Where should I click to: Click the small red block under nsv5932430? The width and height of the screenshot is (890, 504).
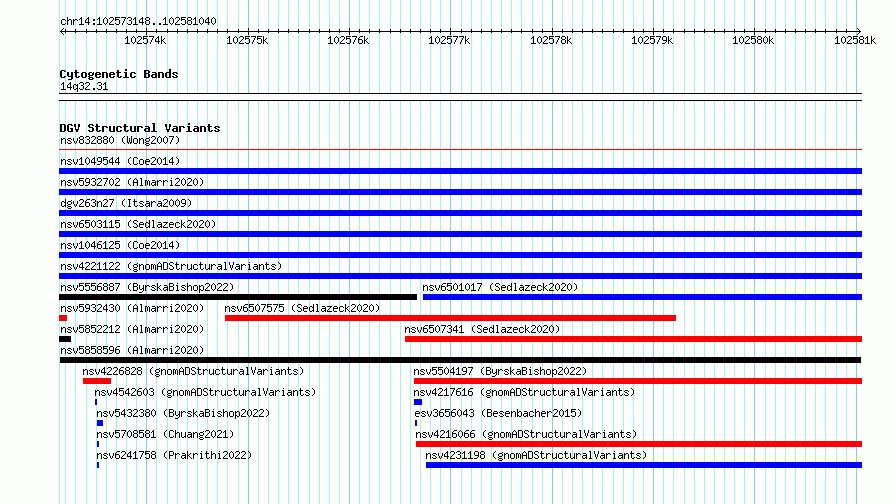coord(63,318)
